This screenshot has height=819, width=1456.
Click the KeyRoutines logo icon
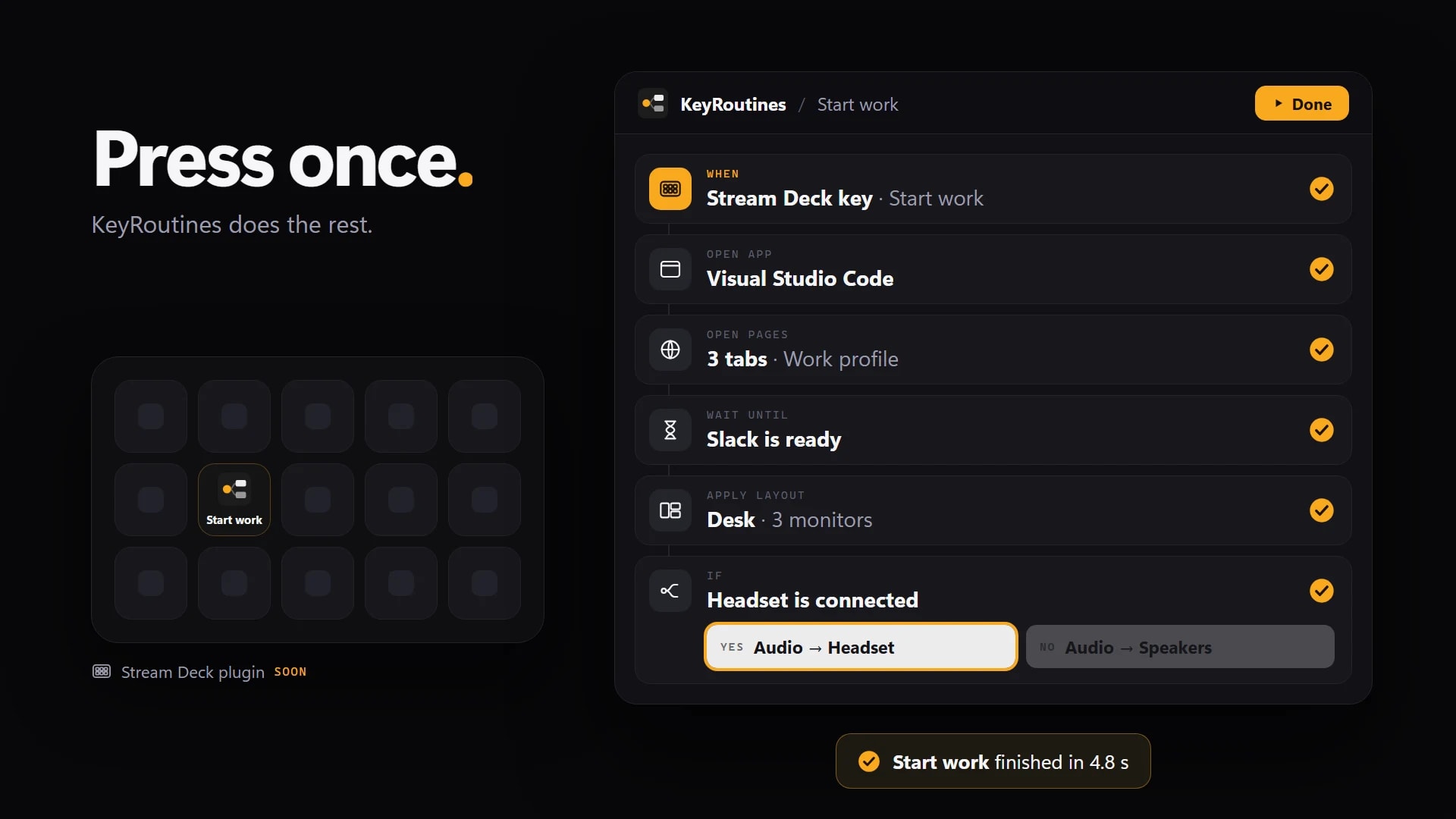(x=653, y=104)
